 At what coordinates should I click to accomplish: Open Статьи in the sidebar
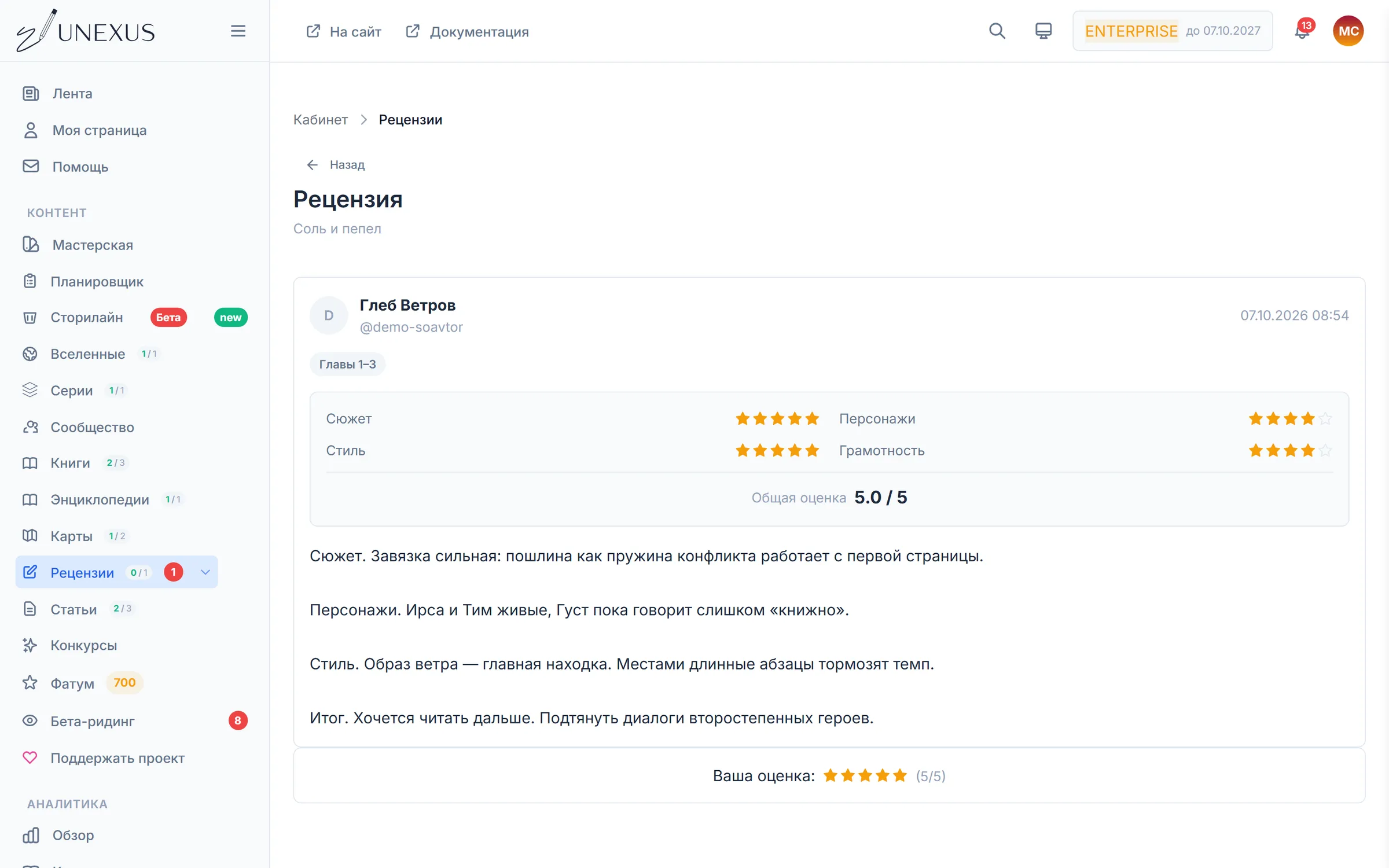tap(73, 609)
